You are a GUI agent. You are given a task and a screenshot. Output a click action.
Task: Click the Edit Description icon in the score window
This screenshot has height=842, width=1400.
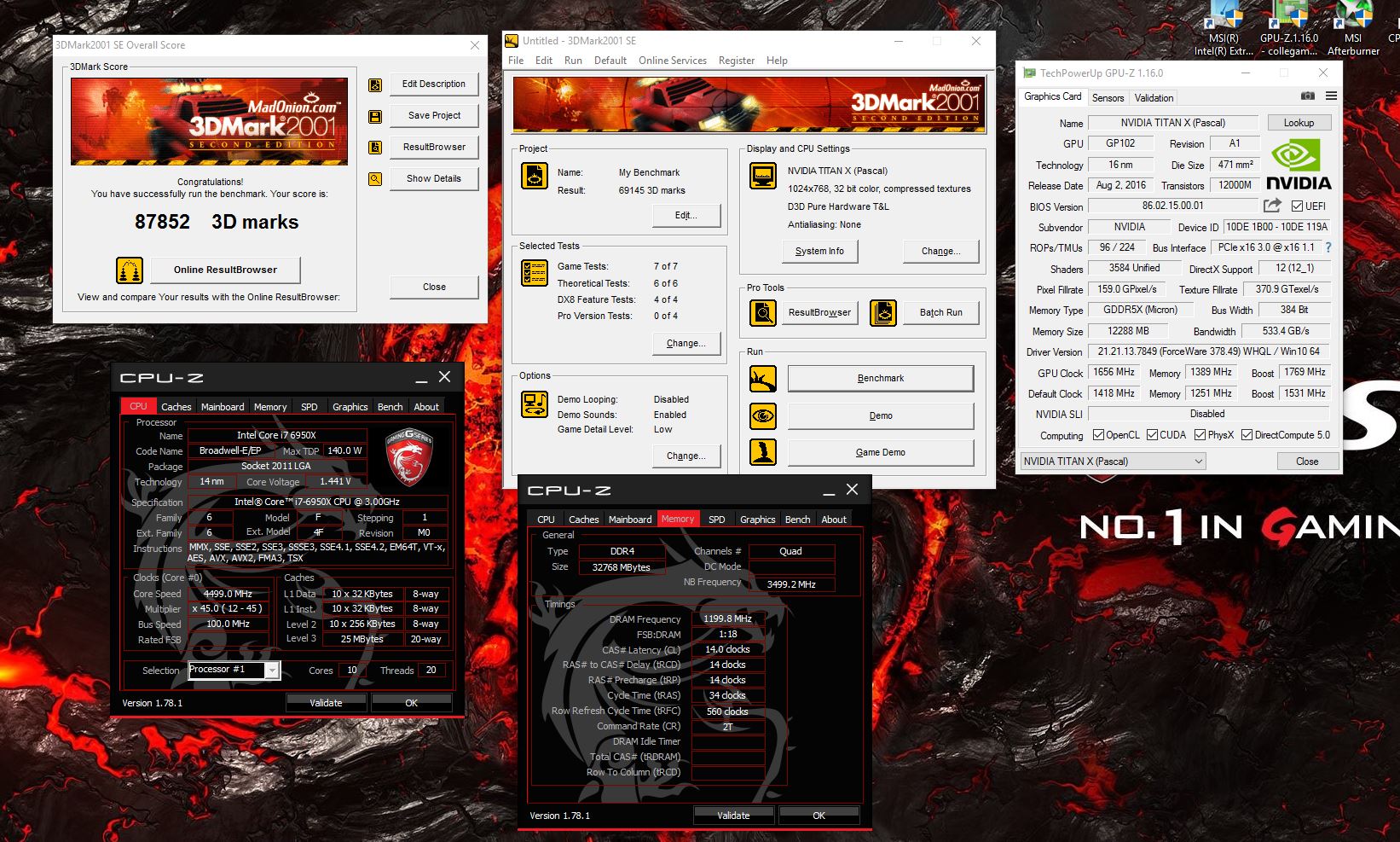tap(375, 84)
